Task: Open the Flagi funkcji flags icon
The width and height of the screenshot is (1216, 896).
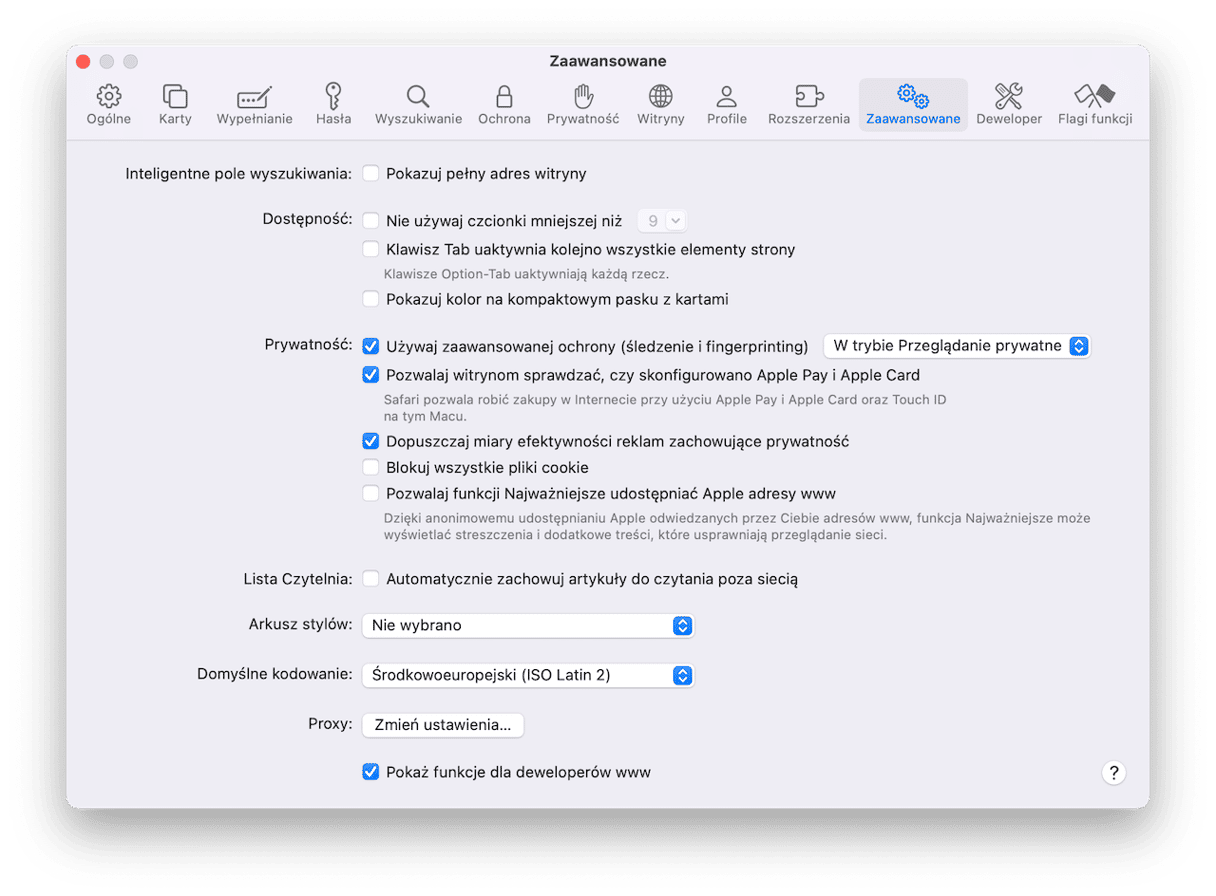Action: coord(1095,96)
